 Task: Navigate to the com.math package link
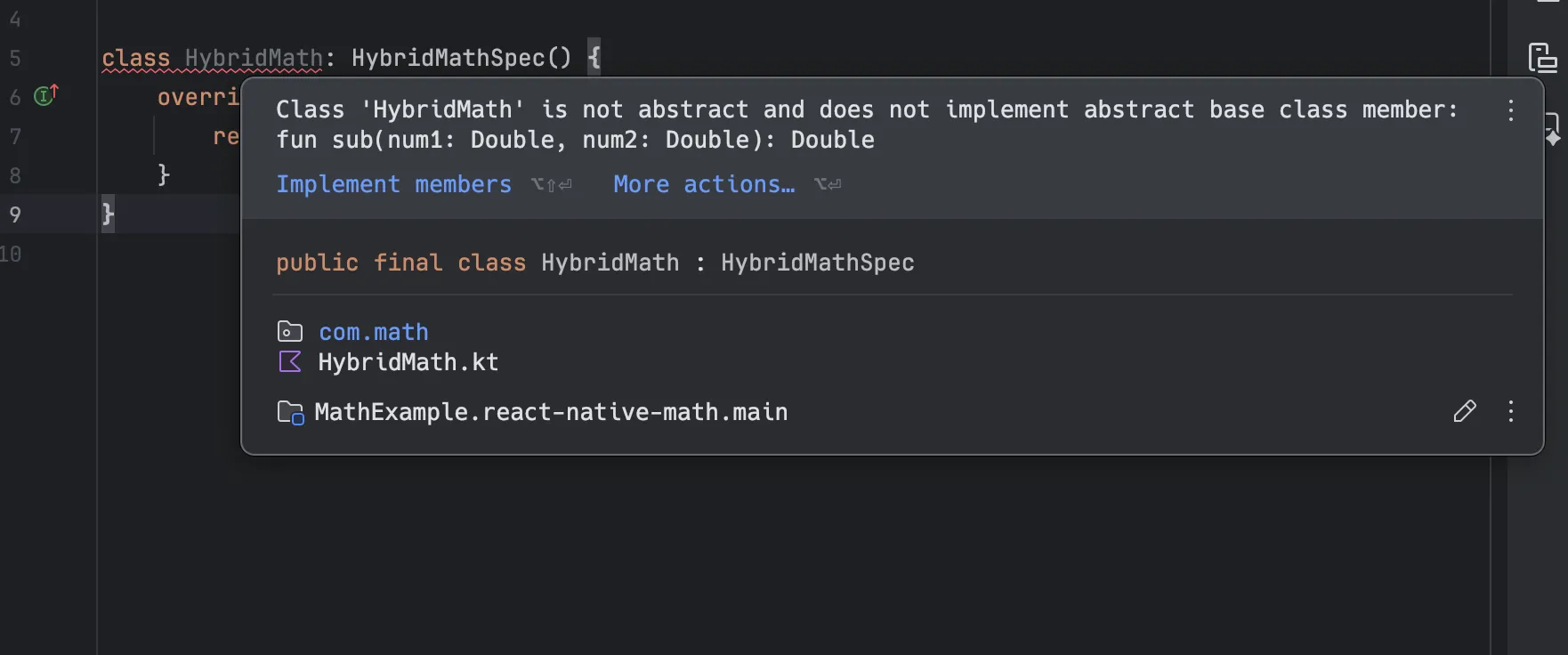point(374,330)
